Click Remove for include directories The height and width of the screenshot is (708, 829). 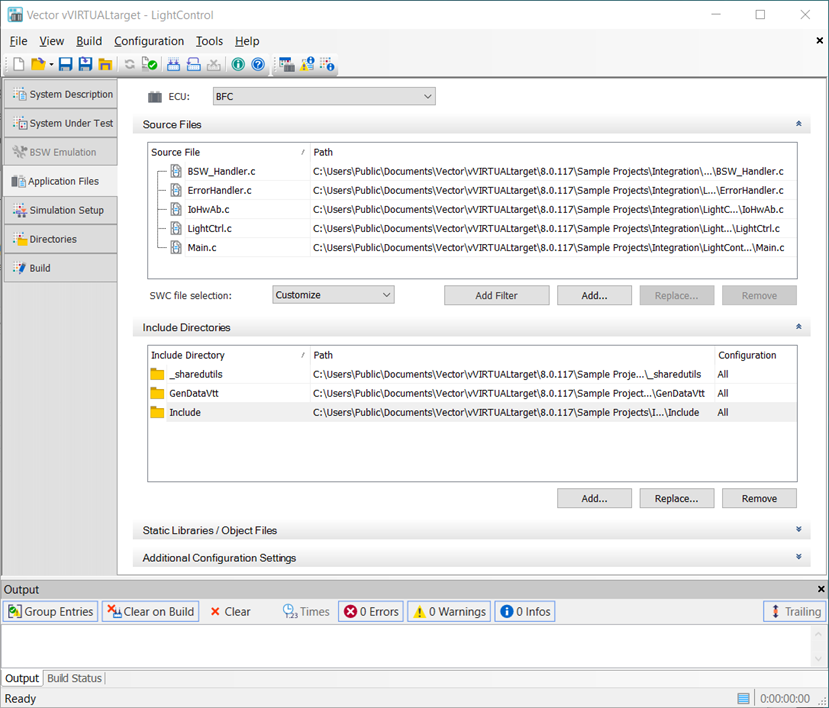(759, 499)
